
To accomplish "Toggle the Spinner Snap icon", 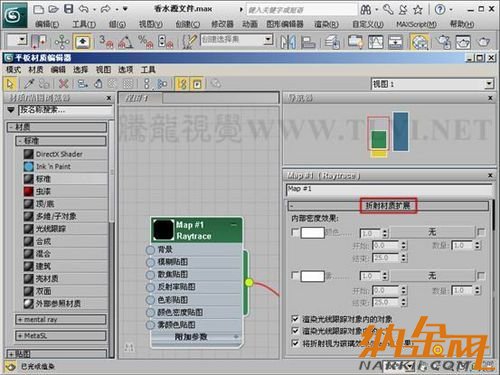I will pyautogui.click(x=165, y=42).
